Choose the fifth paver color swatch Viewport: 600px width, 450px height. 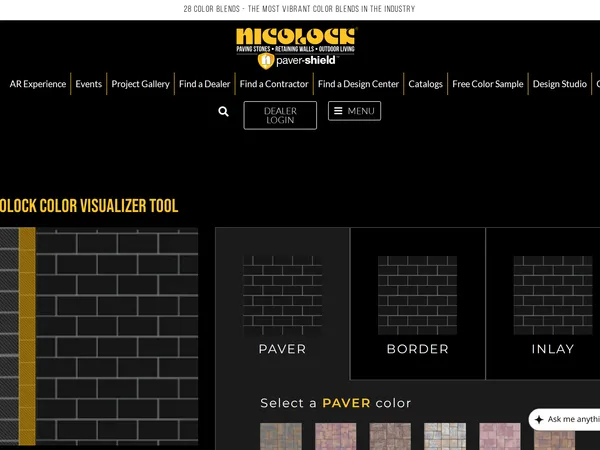click(x=500, y=436)
